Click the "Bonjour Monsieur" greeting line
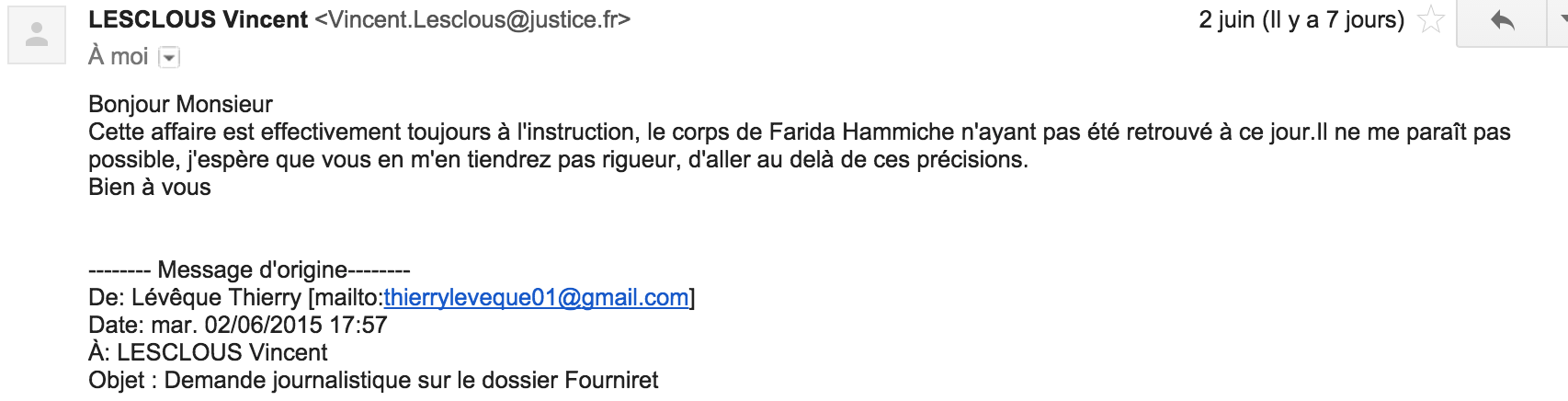The image size is (1568, 401). point(180,104)
